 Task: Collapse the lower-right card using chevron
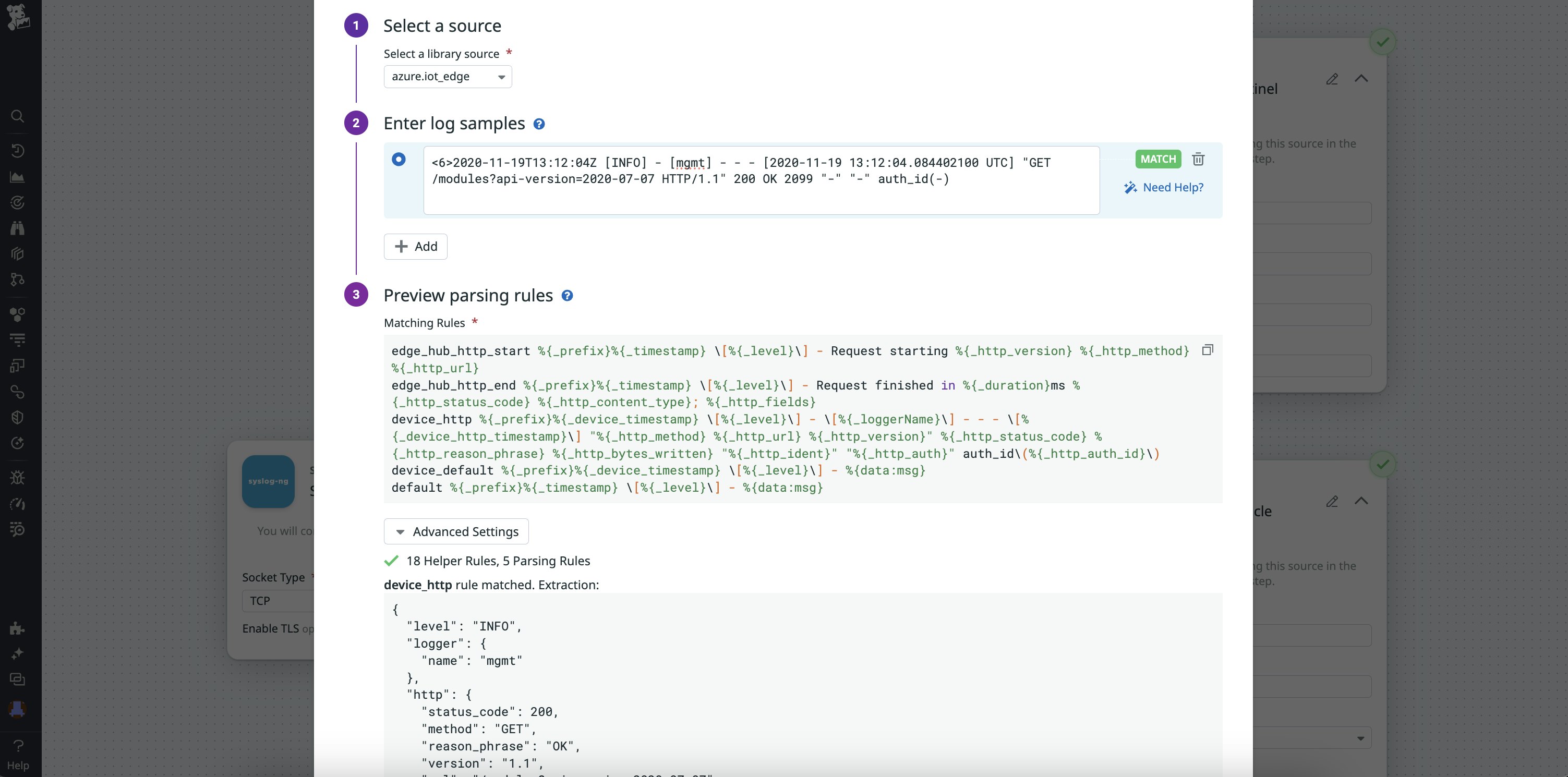pos(1361,501)
